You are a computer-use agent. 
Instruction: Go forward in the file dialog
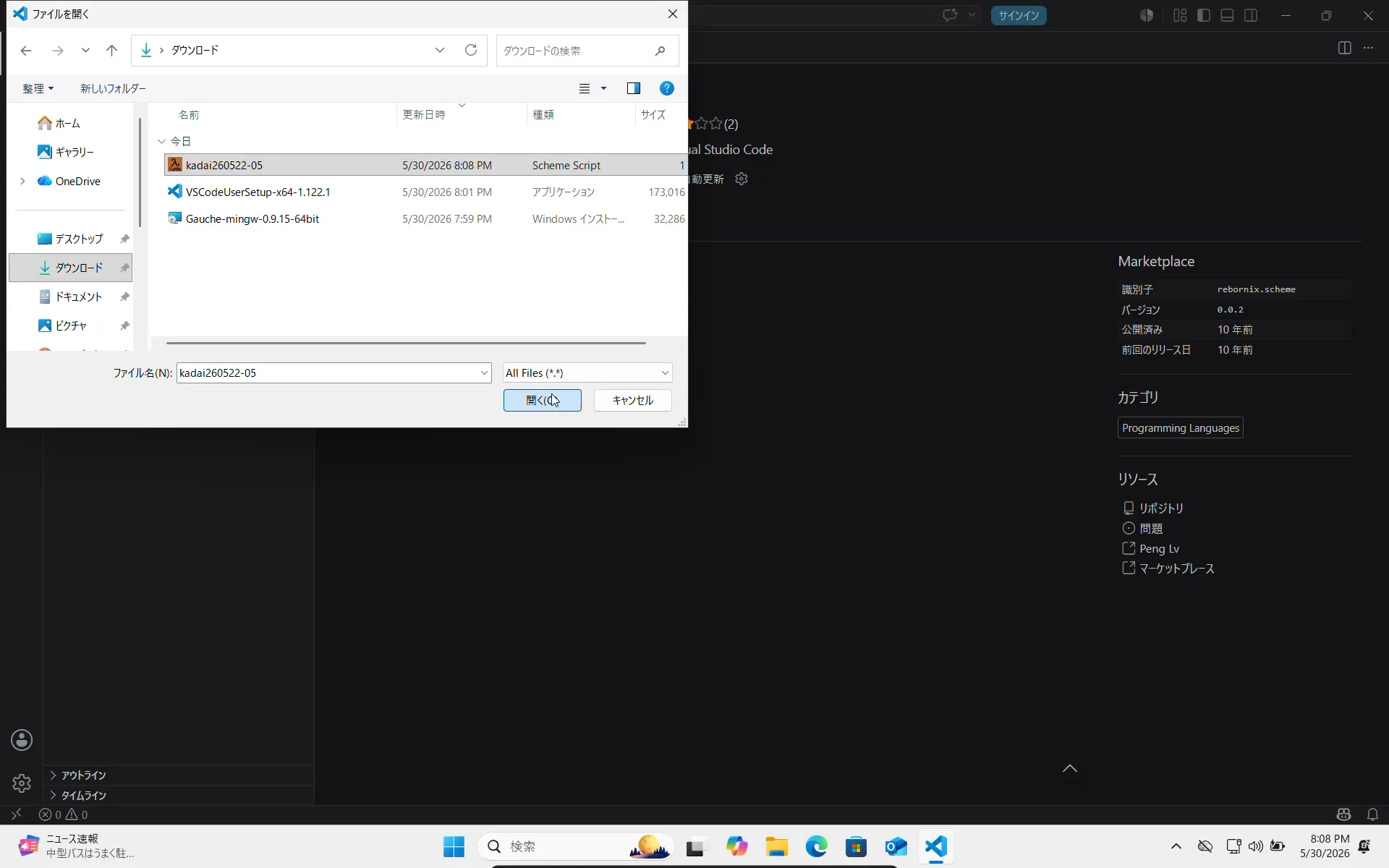(58, 51)
